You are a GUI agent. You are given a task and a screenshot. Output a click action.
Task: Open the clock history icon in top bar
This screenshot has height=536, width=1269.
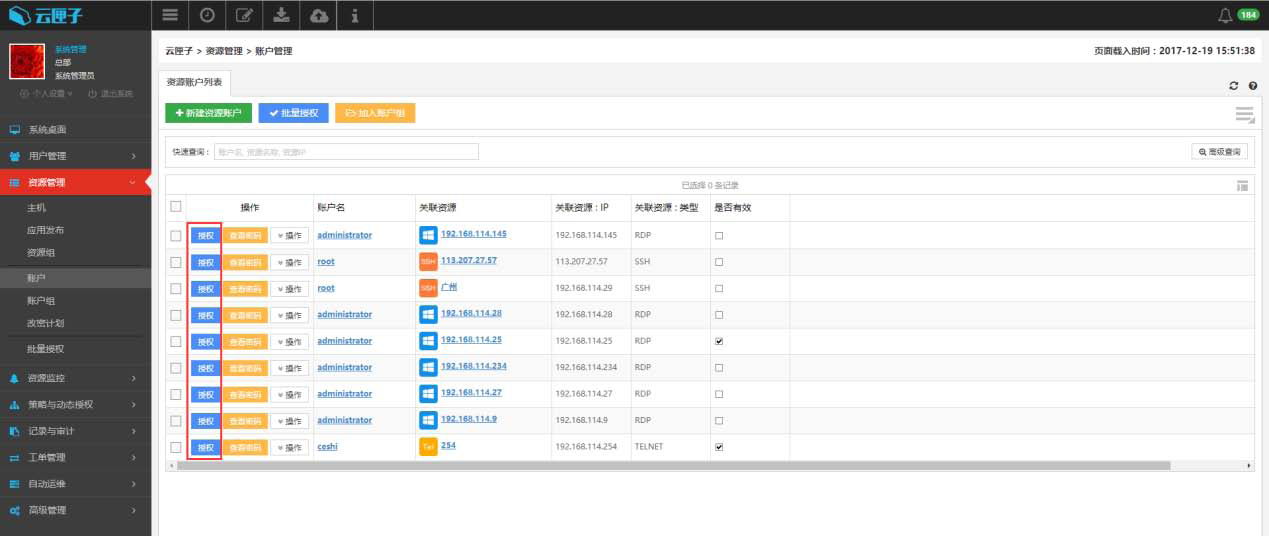point(207,15)
